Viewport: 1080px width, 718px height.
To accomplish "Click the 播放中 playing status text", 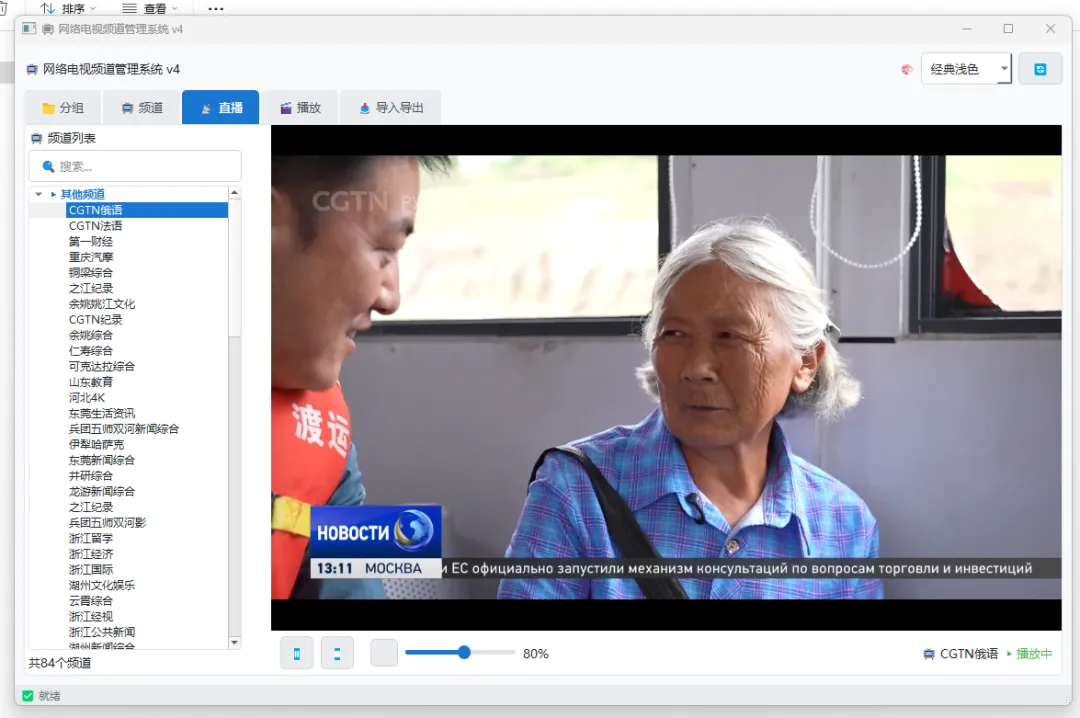I will (1034, 653).
